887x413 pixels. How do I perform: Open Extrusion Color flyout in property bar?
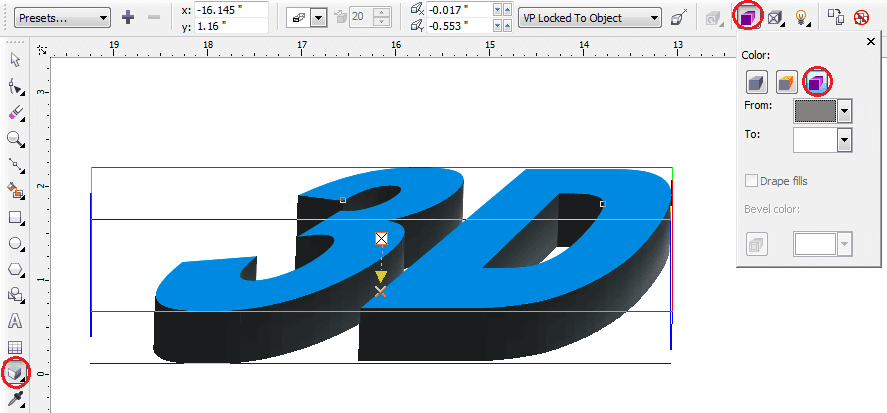748,18
